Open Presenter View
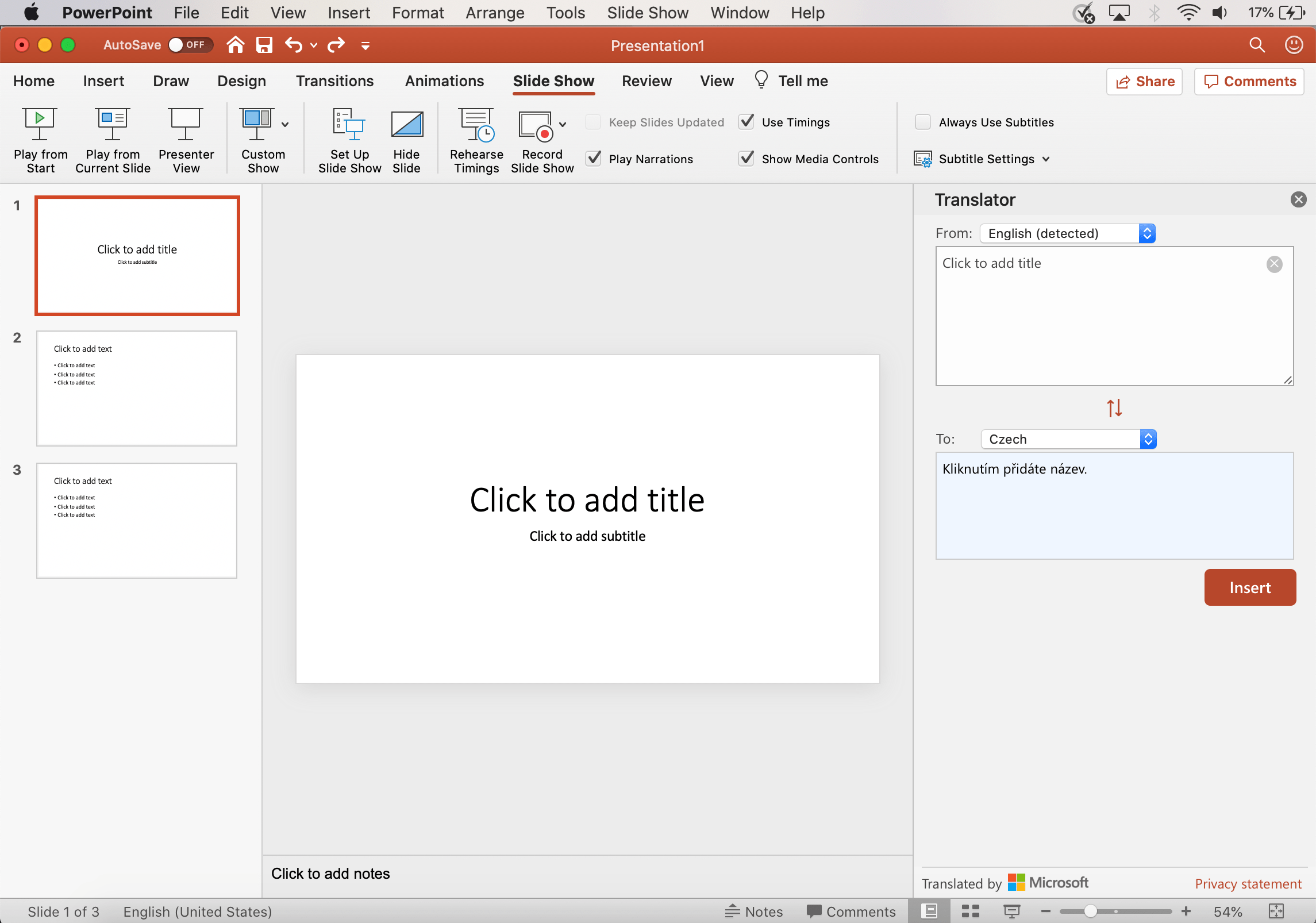The width and height of the screenshot is (1316, 923). 186,124
